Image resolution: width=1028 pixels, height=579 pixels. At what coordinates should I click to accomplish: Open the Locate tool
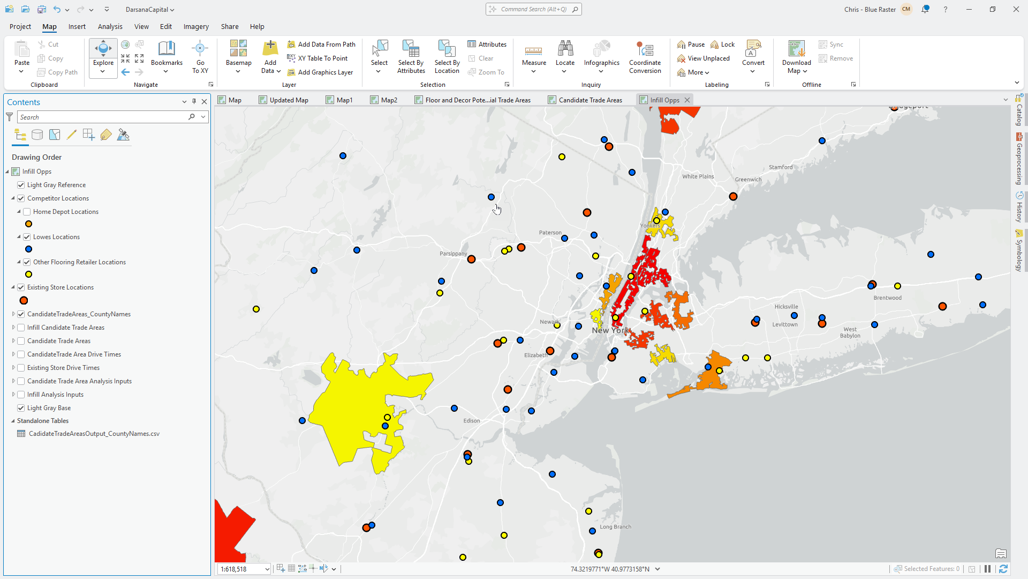tap(565, 54)
